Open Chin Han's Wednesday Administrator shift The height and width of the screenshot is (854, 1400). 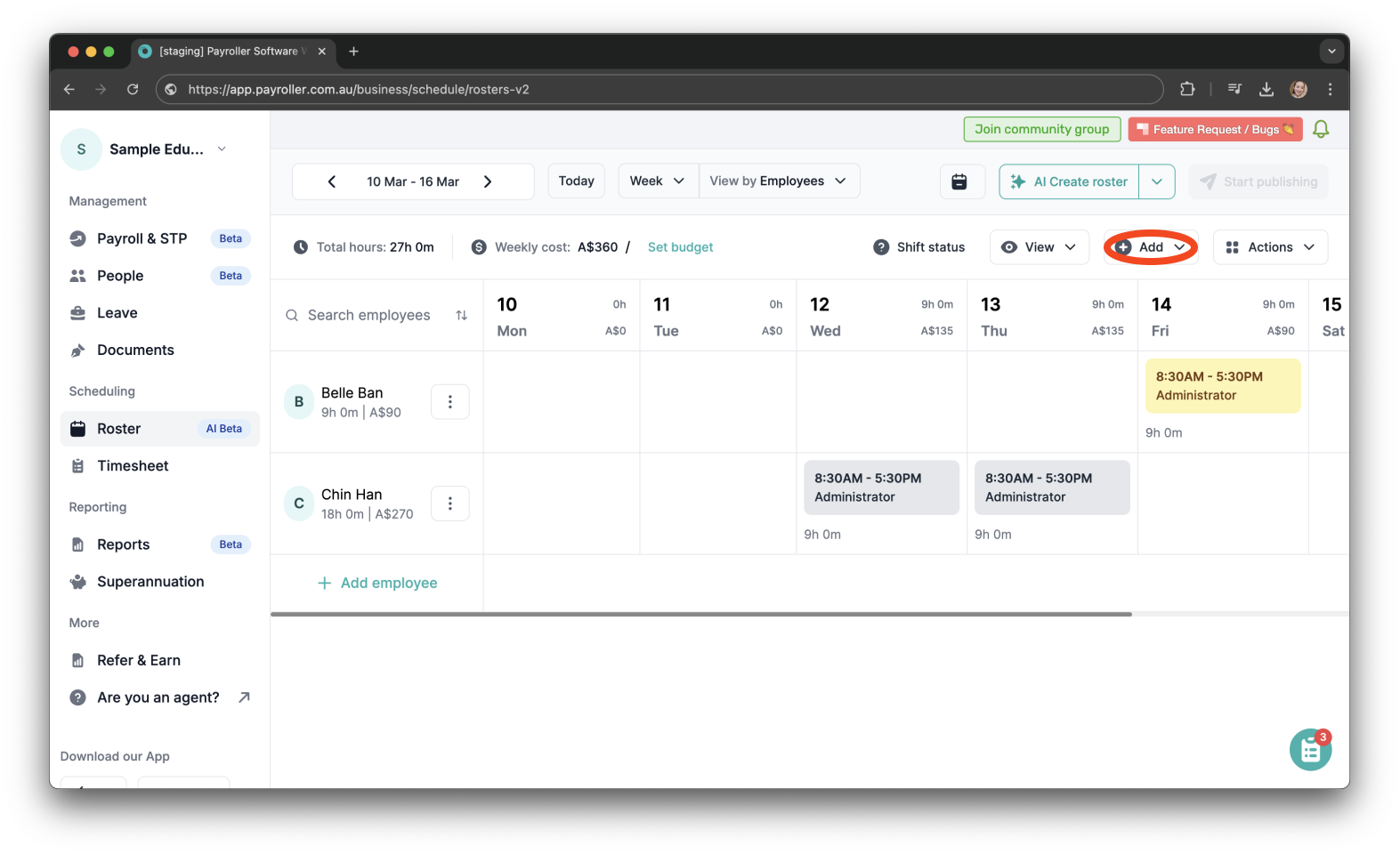pos(881,487)
